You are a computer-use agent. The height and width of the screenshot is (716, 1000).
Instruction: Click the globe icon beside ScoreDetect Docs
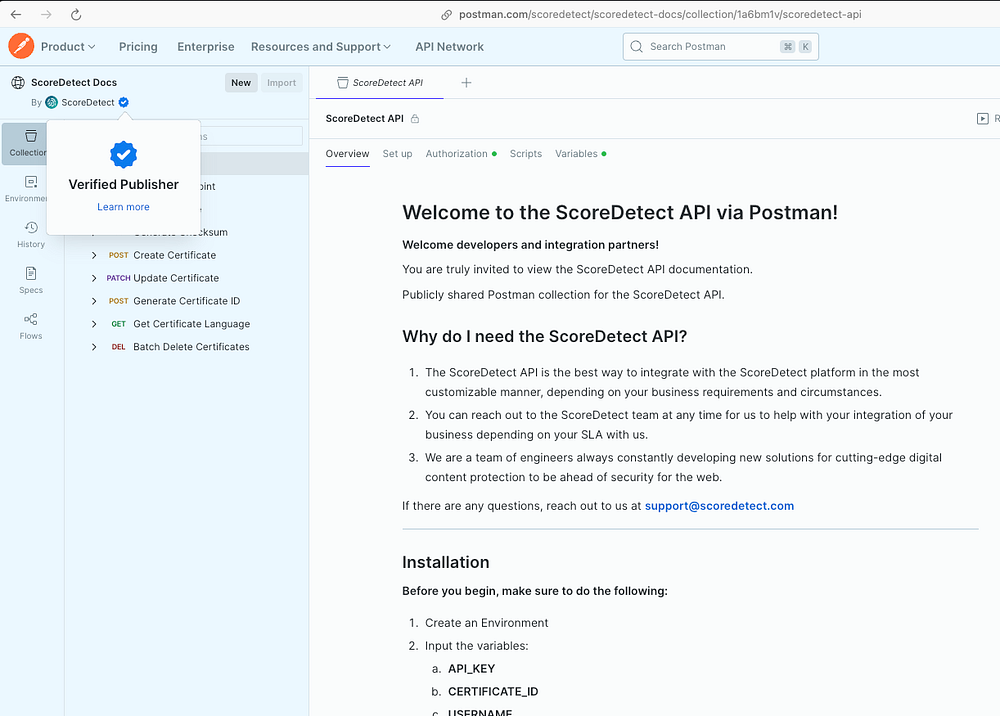point(18,82)
